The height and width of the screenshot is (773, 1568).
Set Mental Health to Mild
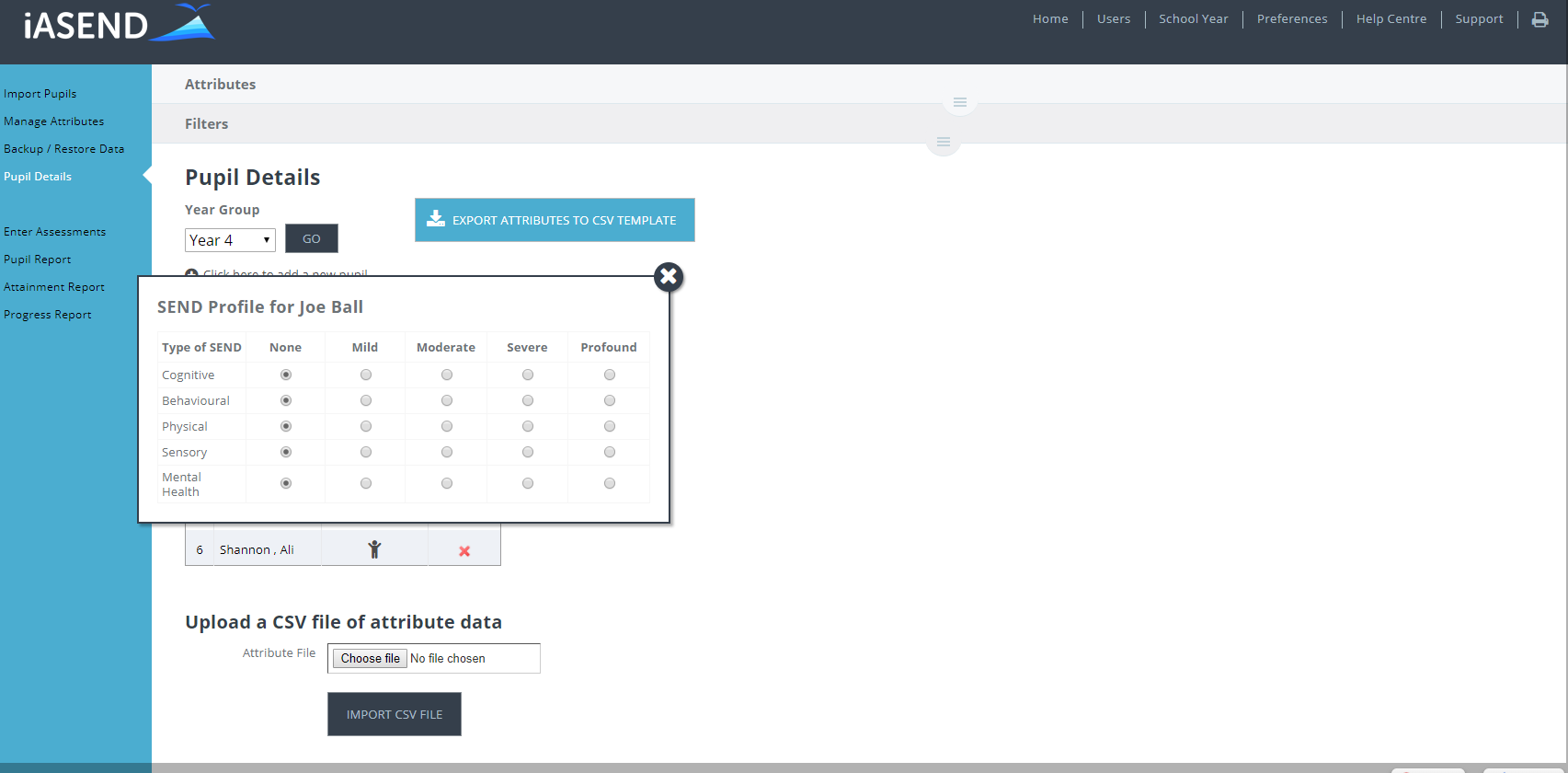point(366,483)
